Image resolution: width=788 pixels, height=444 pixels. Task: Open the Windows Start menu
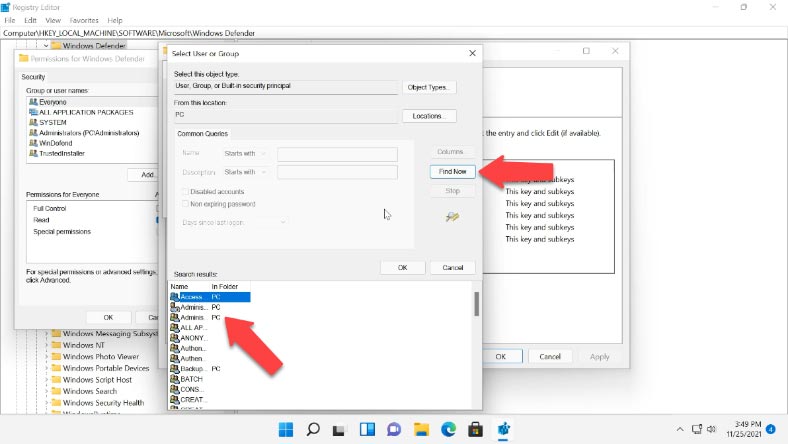286,429
